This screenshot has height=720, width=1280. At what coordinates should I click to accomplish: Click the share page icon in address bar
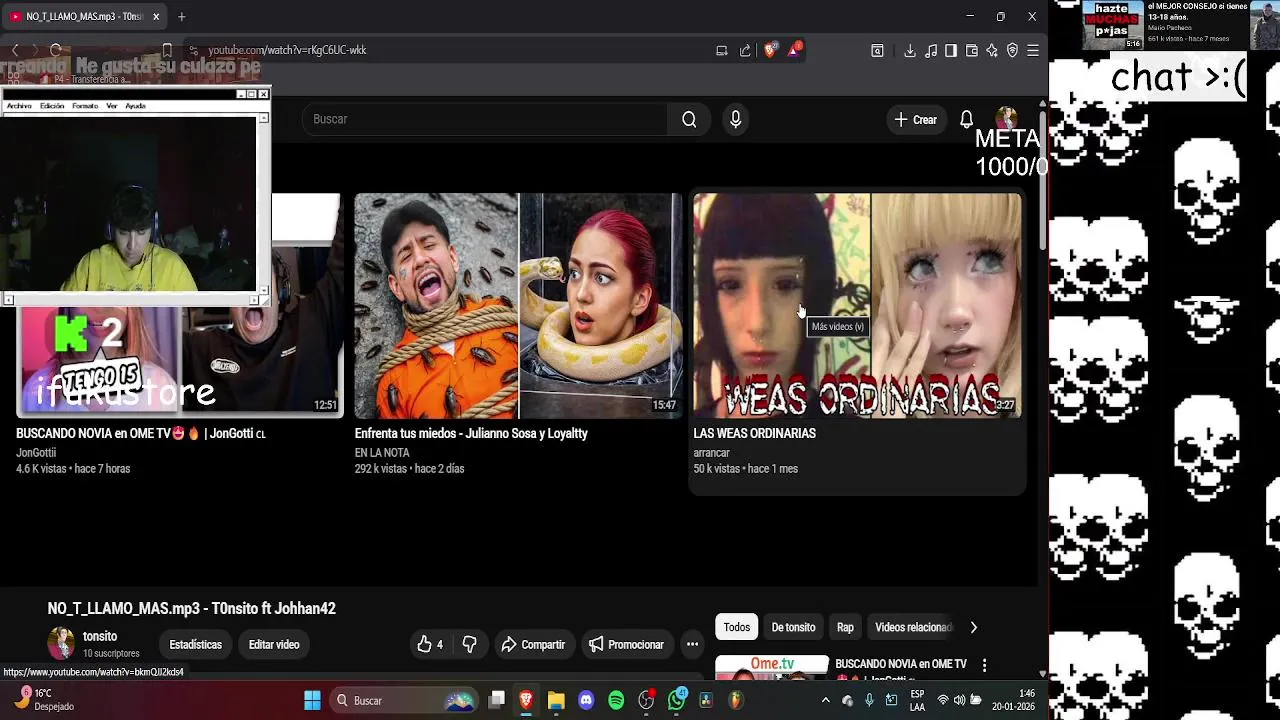(745, 50)
